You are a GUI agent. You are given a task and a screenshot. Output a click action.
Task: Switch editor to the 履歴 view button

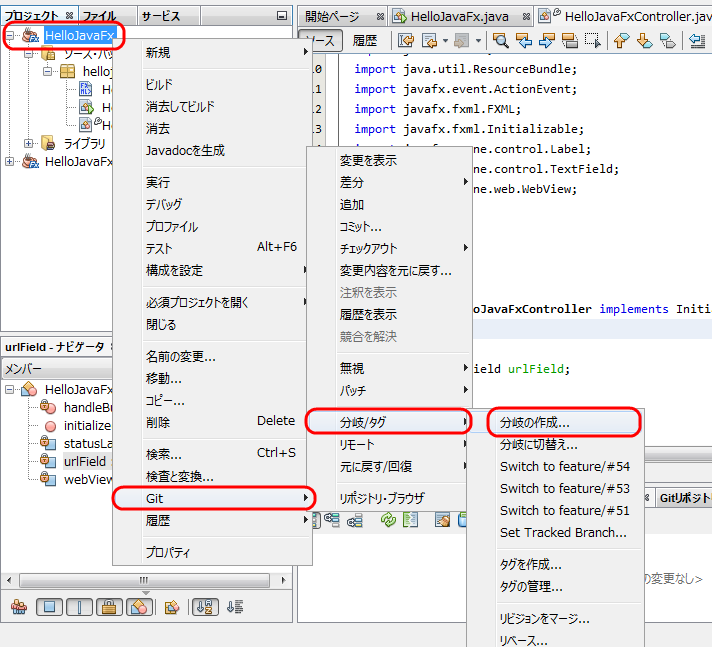click(366, 40)
